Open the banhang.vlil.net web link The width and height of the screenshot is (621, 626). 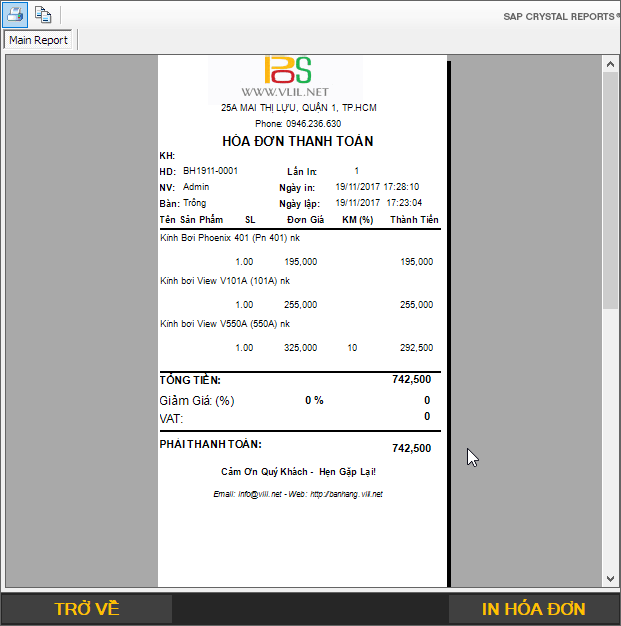pos(346,494)
